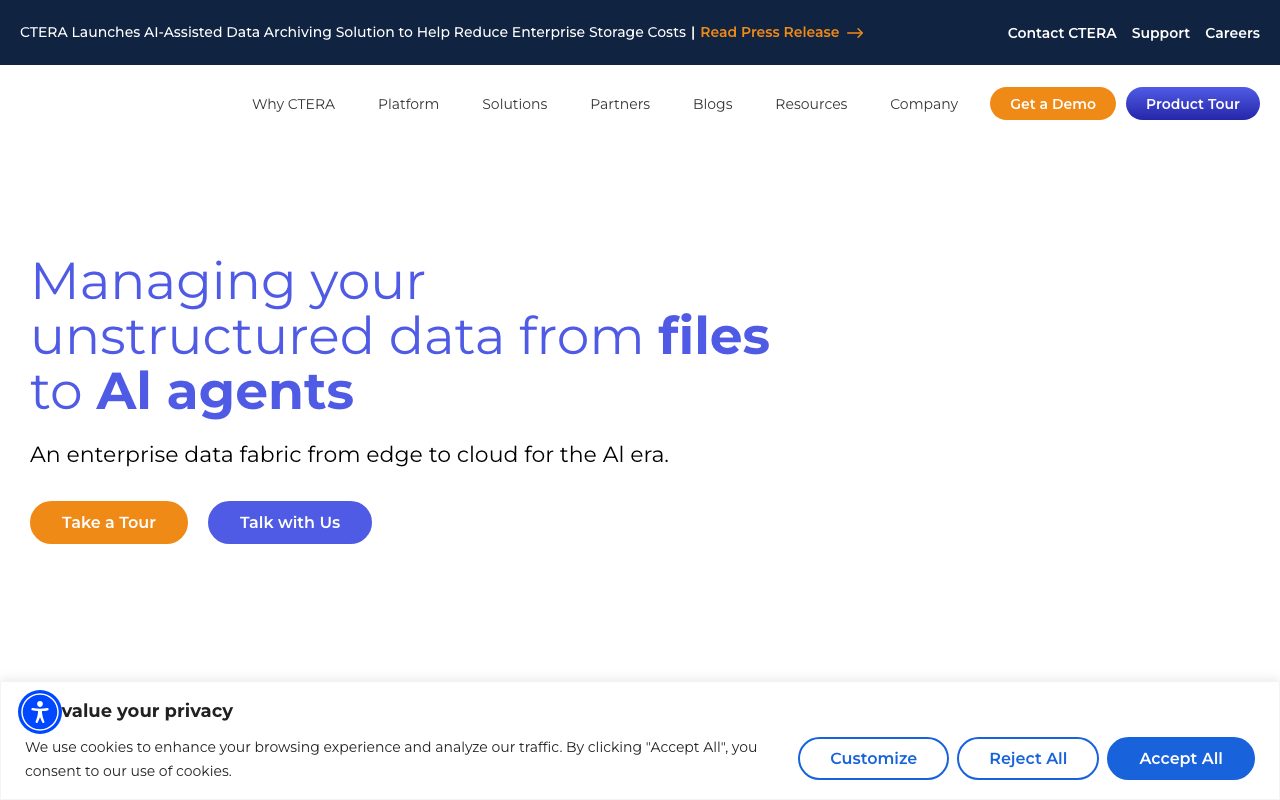Screen dimensions: 1280x800
Task: Click the arrow after Read Press Release
Action: point(855,33)
